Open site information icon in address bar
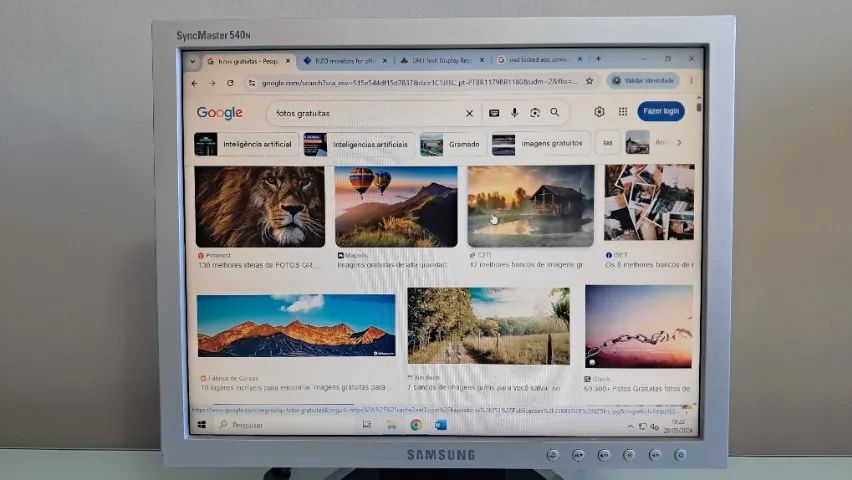Image resolution: width=852 pixels, height=480 pixels. pos(252,83)
